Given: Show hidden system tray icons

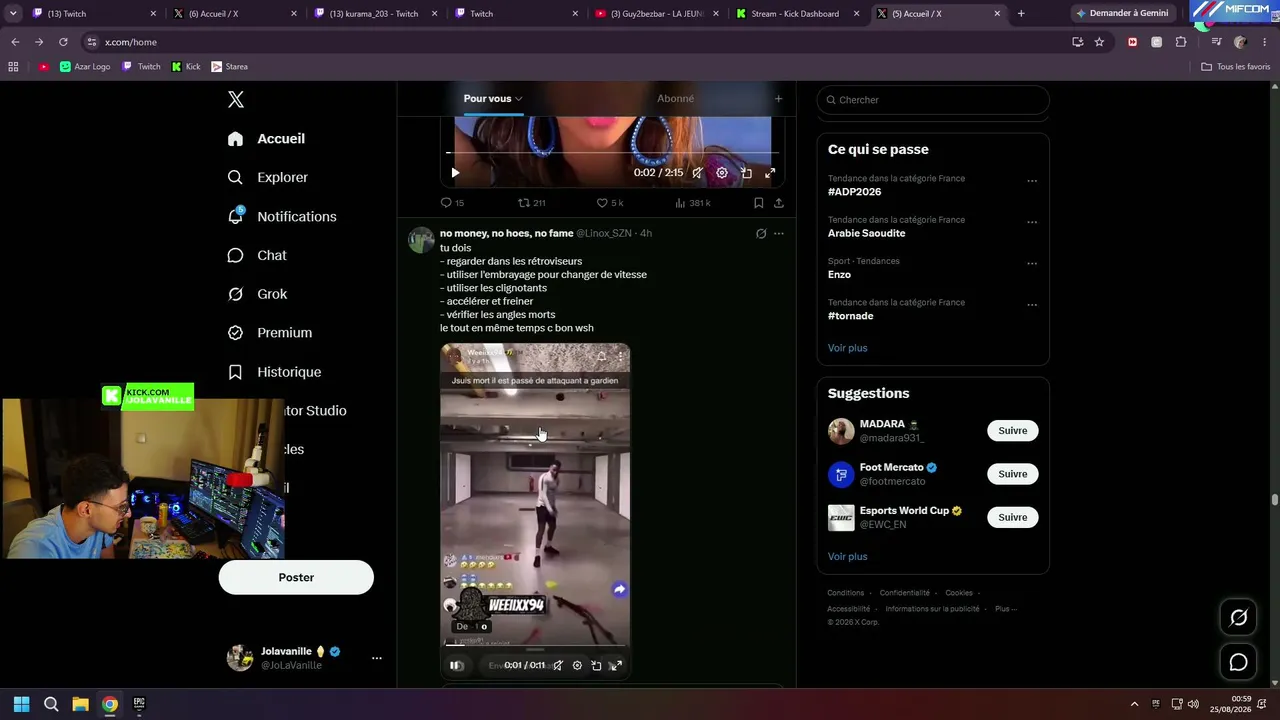Looking at the screenshot, I should click(1134, 704).
